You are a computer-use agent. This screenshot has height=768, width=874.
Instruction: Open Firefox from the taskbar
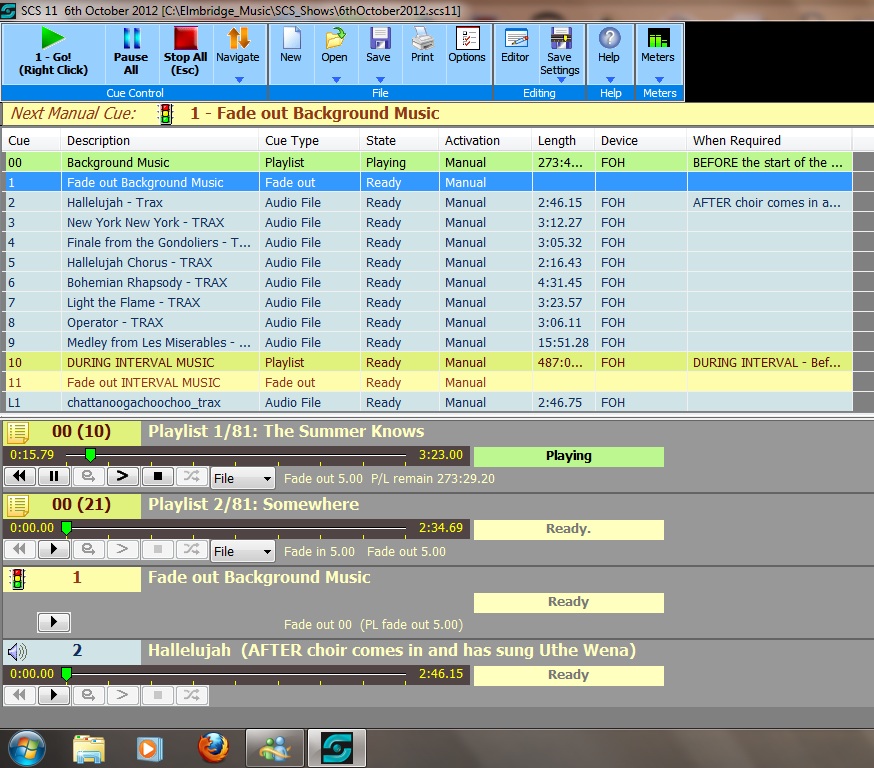212,747
